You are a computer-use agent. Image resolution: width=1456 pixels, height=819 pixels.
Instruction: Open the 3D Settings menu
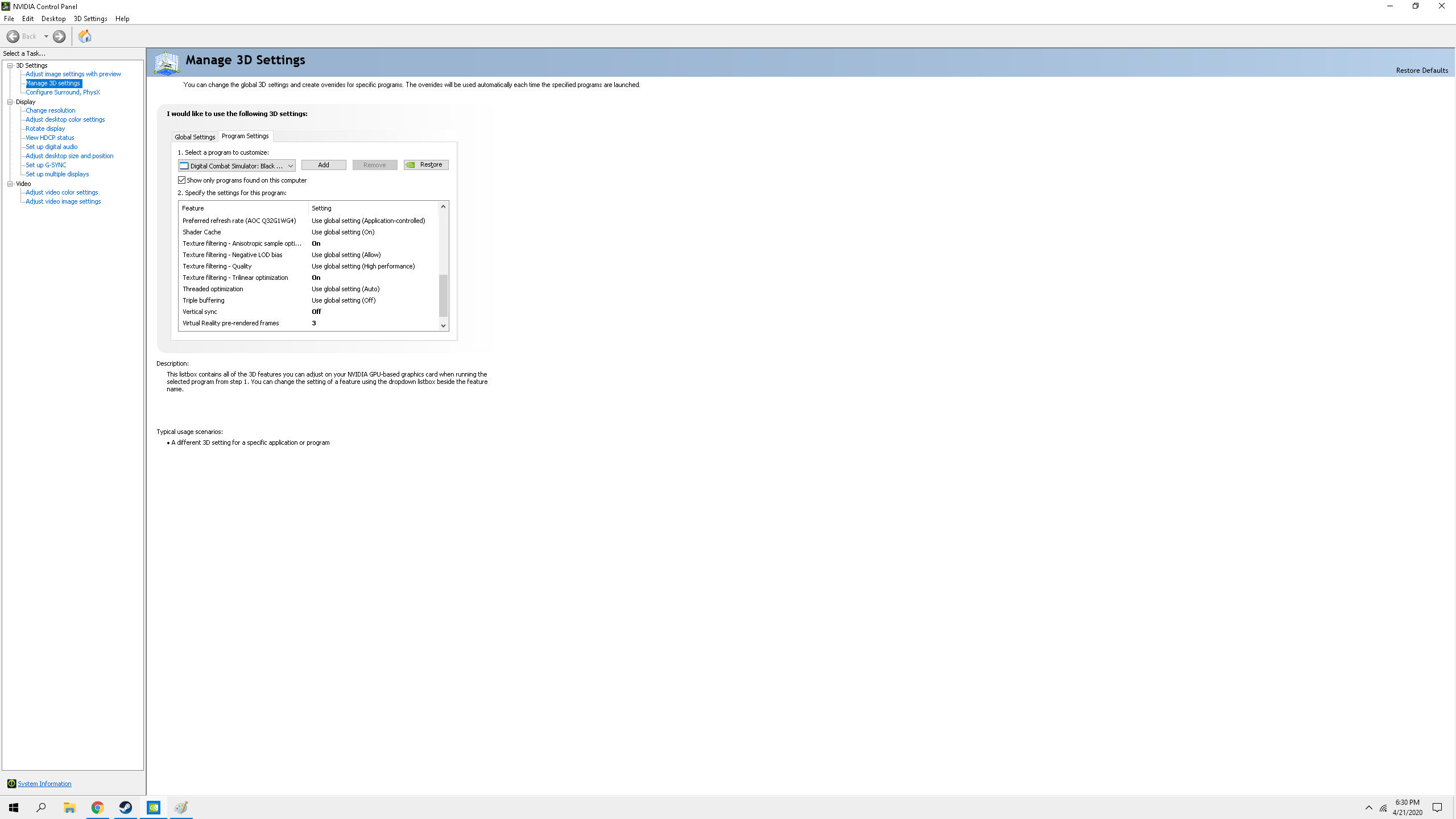point(90,19)
